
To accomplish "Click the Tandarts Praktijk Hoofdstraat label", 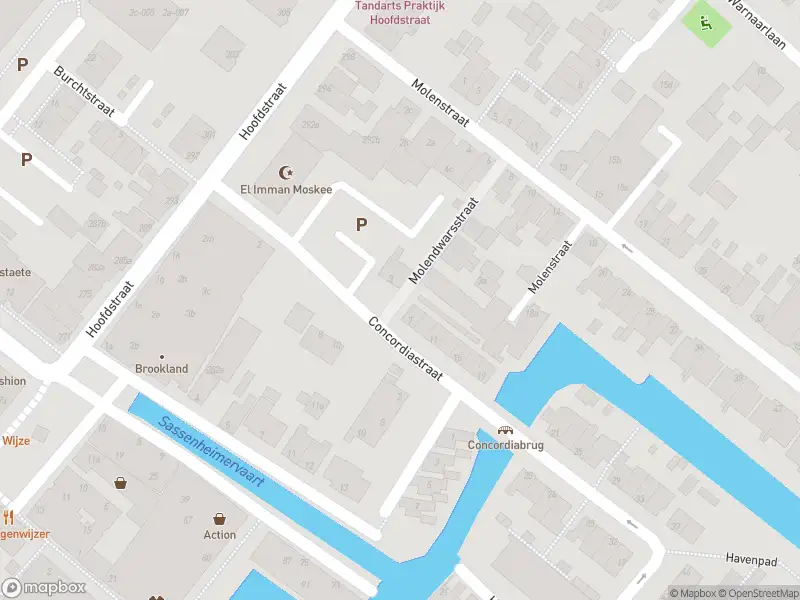I will [x=400, y=13].
